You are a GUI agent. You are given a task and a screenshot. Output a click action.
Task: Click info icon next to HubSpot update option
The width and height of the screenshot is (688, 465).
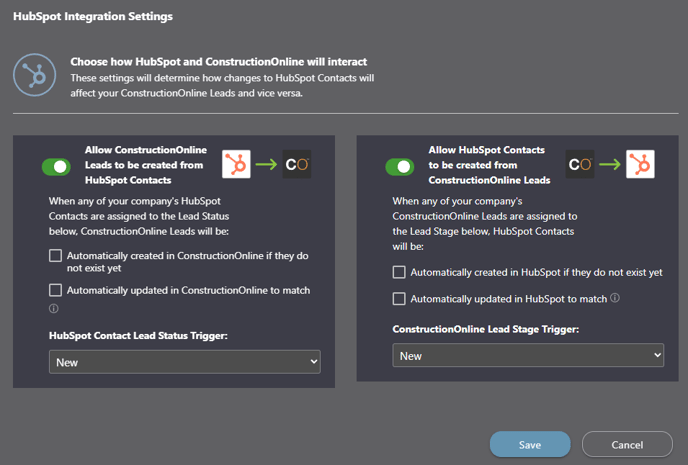click(615, 298)
